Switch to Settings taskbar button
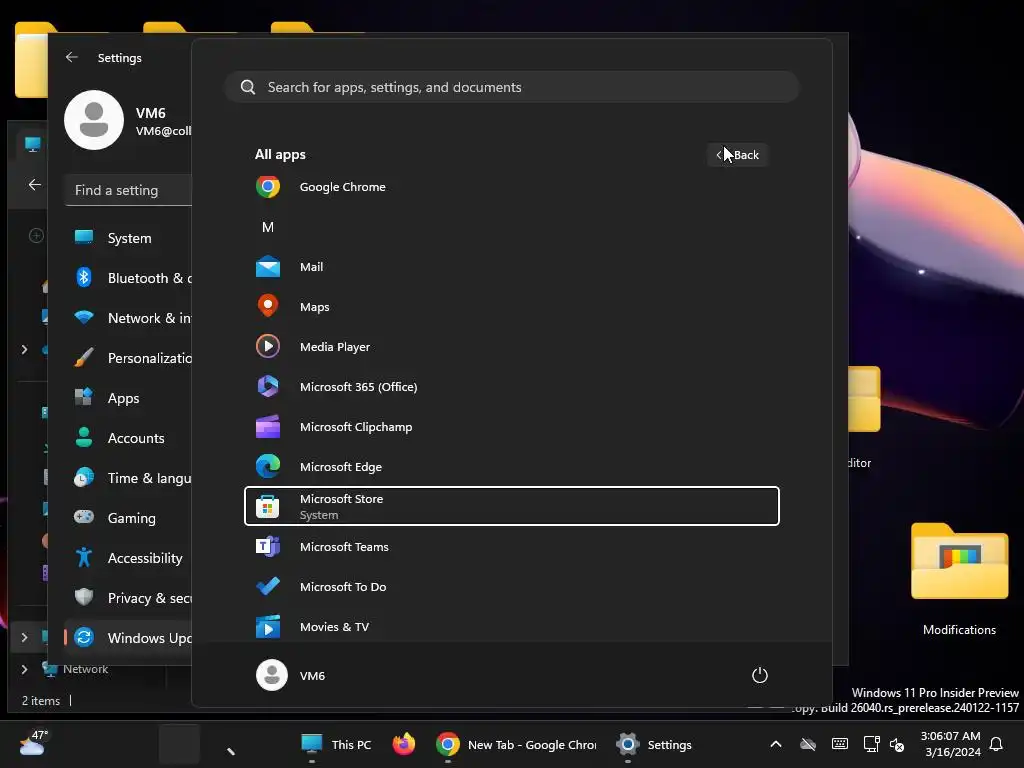This screenshot has width=1024, height=768. pos(654,744)
